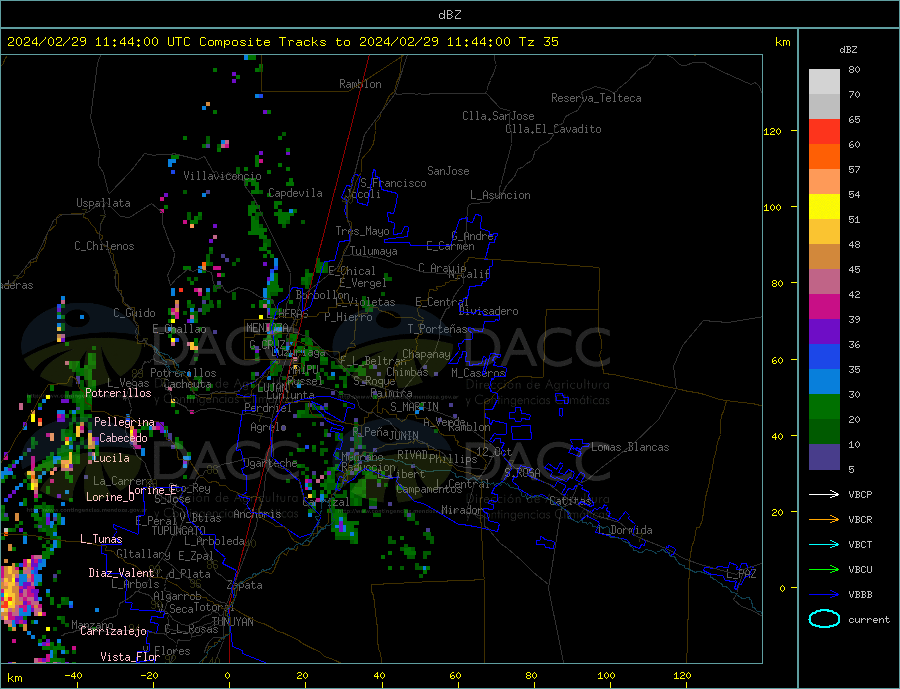Pick the red swatch between 65 and 60
Screen dimensions: 900x689
(x=824, y=131)
